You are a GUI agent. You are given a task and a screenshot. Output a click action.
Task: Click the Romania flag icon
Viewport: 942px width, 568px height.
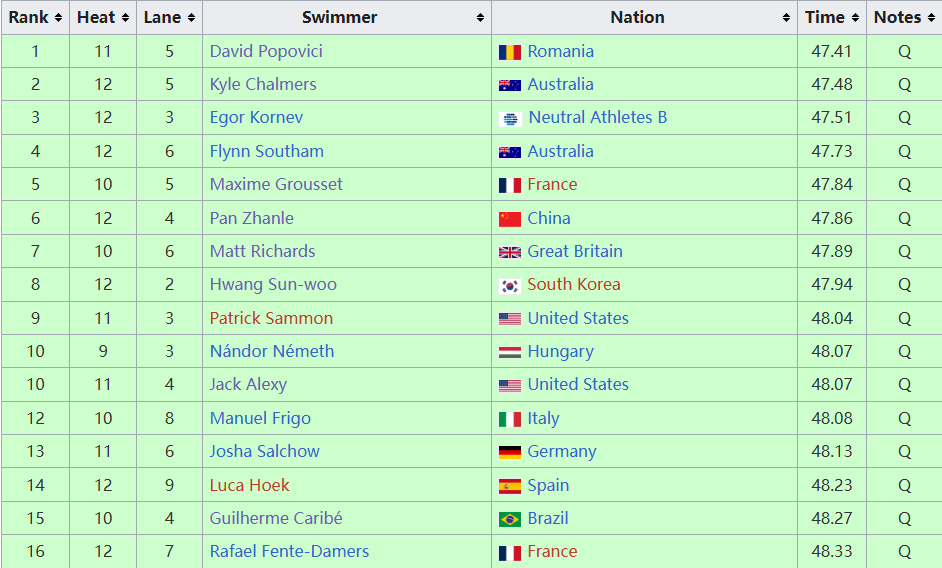tap(509, 52)
